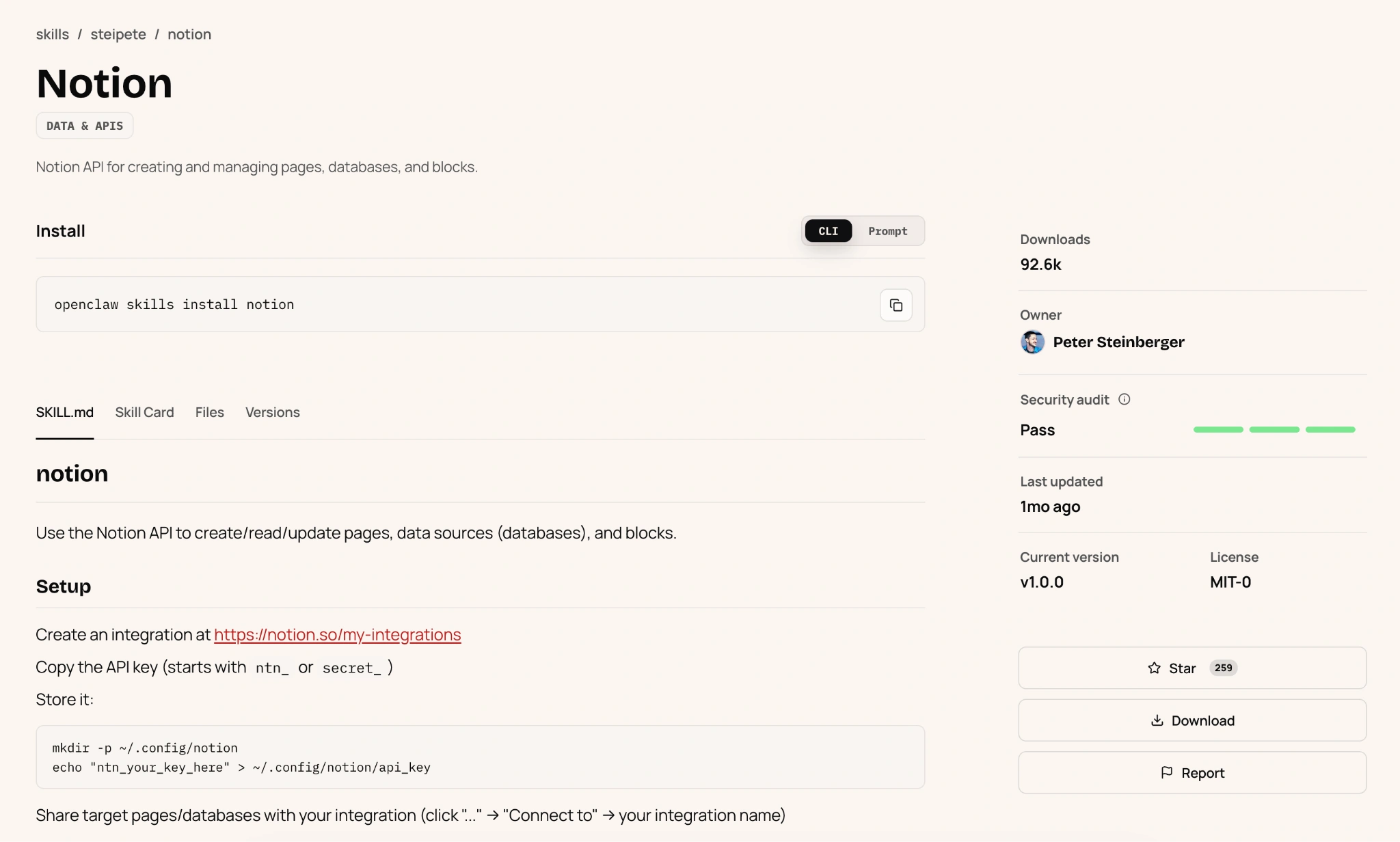Click the MIT-0 license value

[1230, 582]
